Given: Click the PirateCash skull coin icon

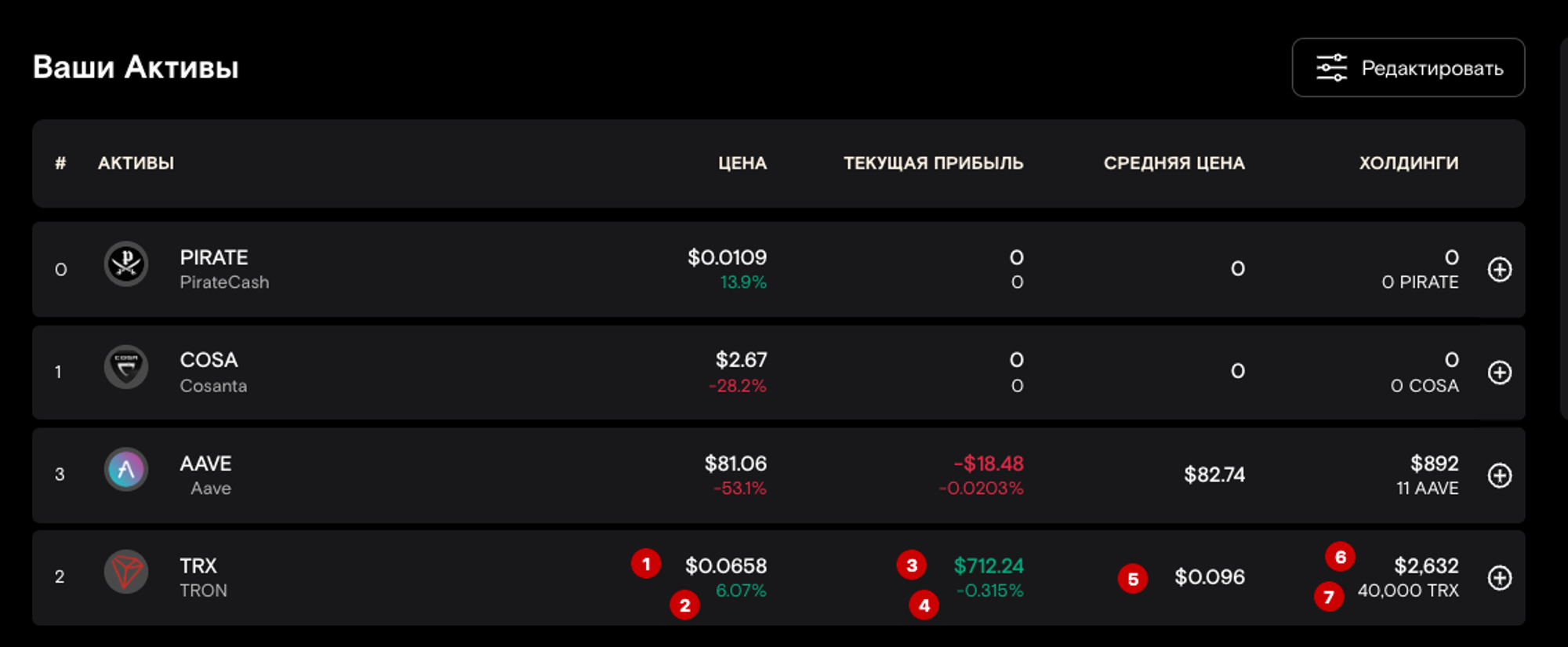Looking at the screenshot, I should 126,264.
